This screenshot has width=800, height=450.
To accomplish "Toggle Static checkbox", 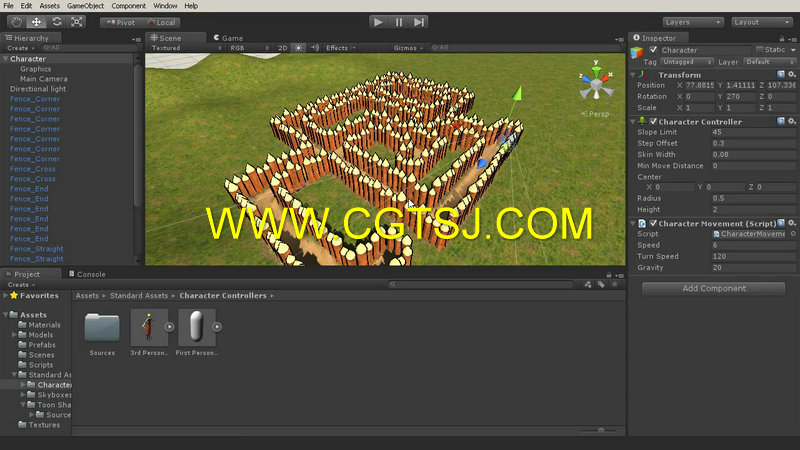I will pos(759,49).
